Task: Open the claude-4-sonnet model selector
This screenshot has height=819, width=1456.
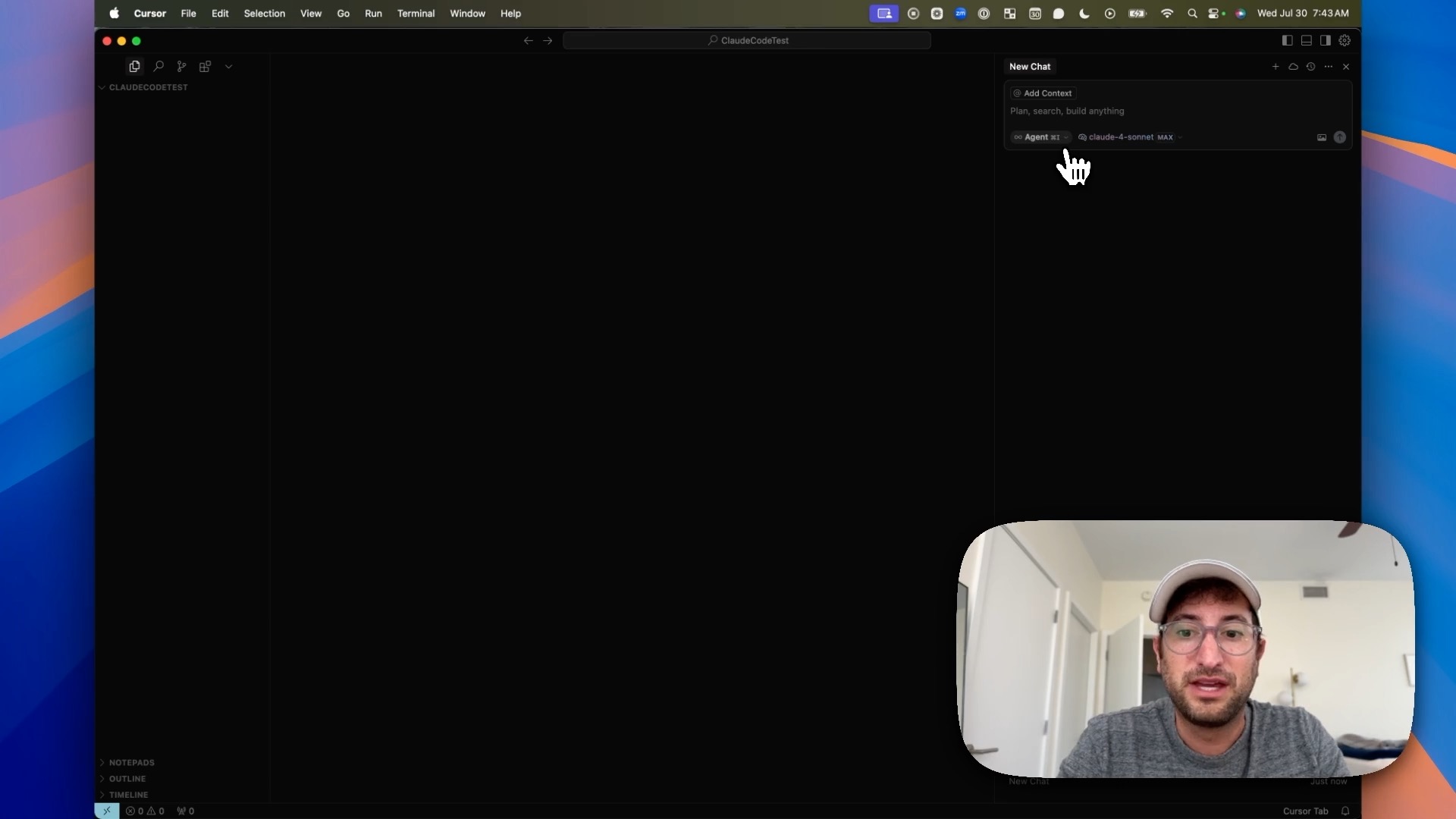Action: (x=1130, y=137)
